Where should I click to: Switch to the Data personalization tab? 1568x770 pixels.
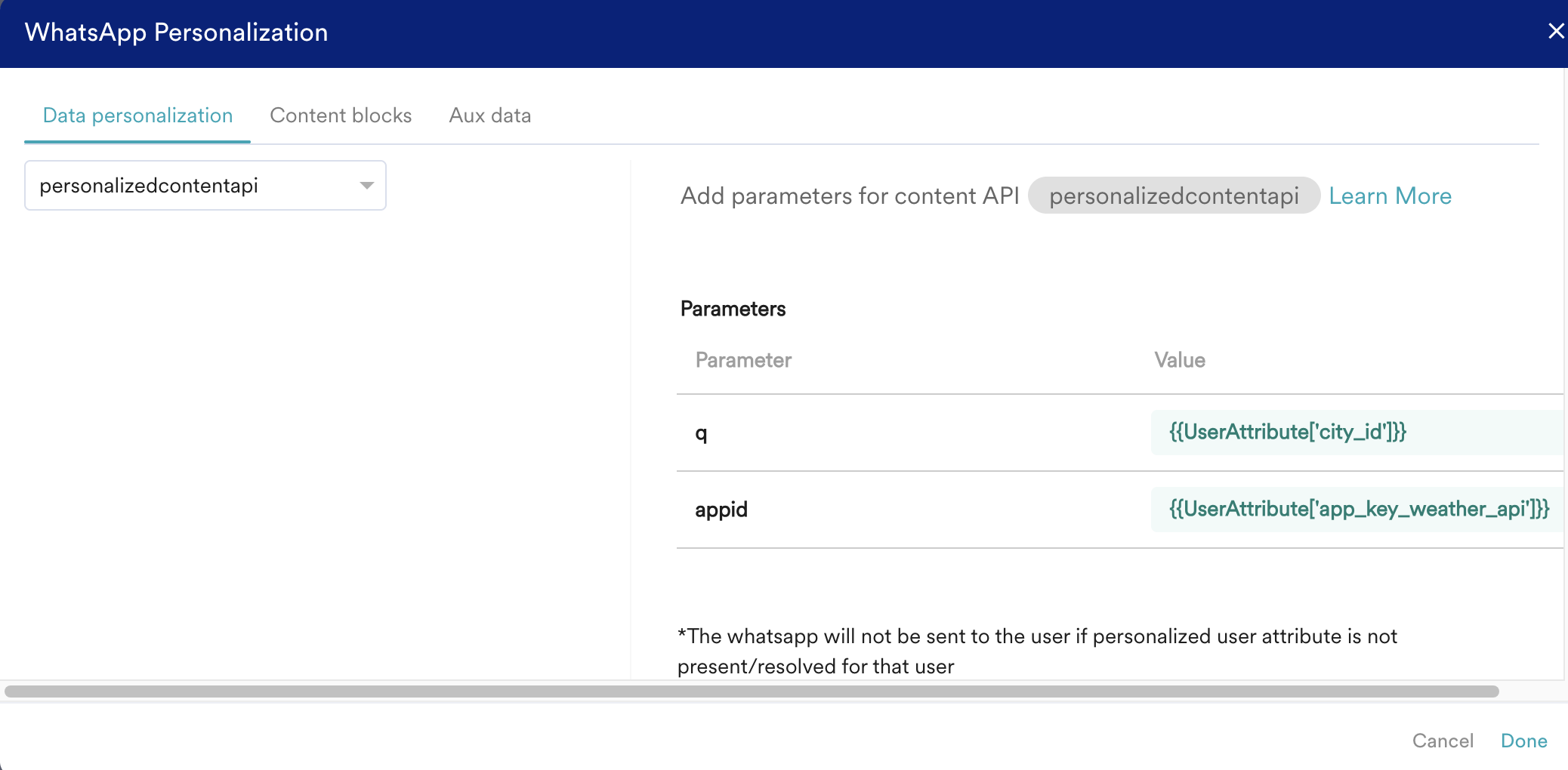point(137,115)
